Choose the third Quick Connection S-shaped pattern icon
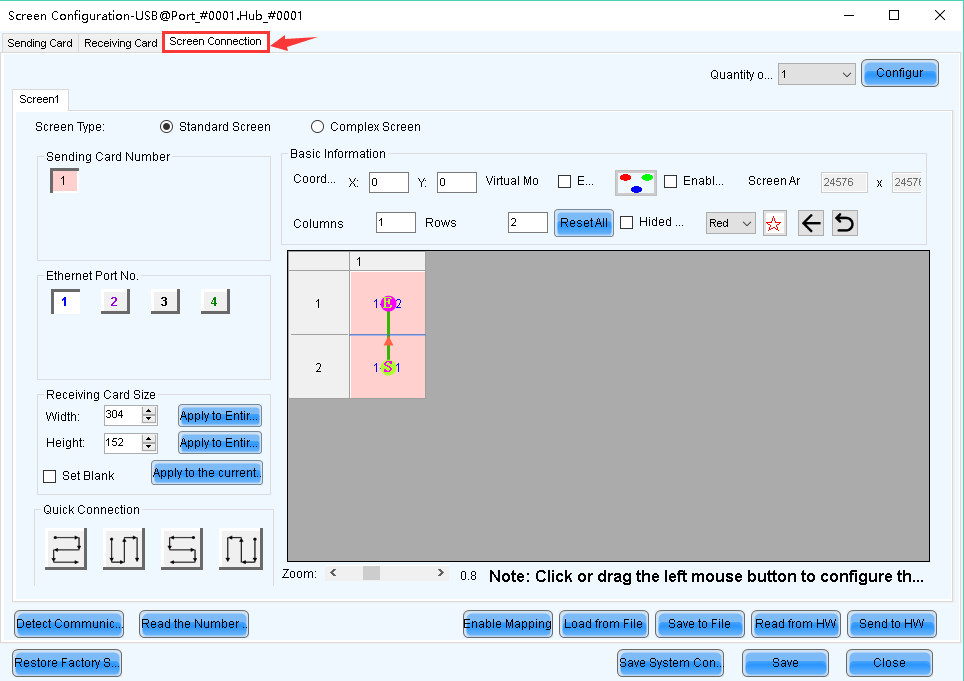This screenshot has width=964, height=681. 182,549
